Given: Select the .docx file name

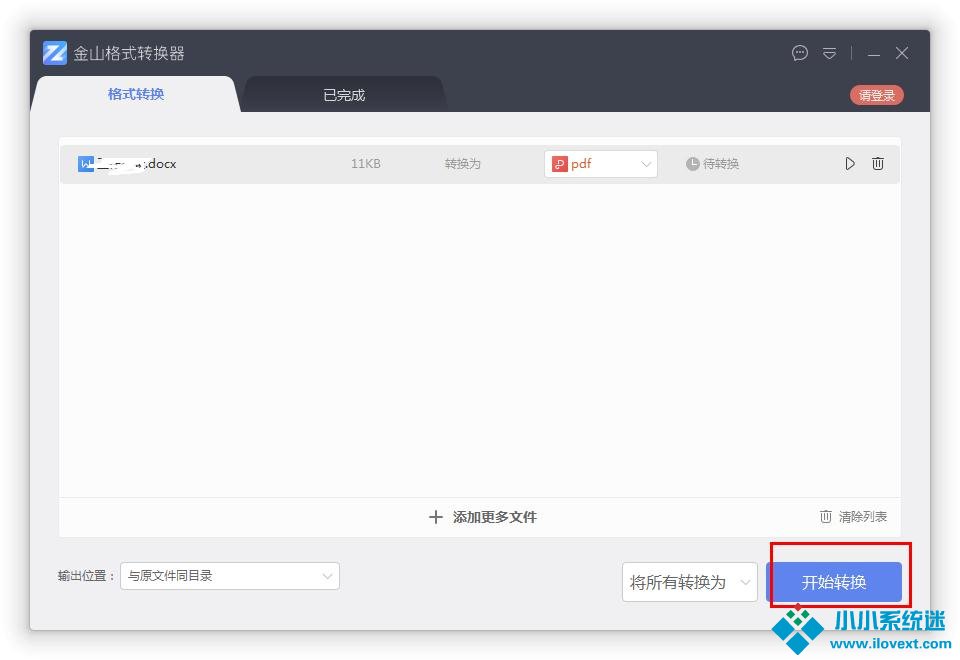Looking at the screenshot, I should point(136,163).
